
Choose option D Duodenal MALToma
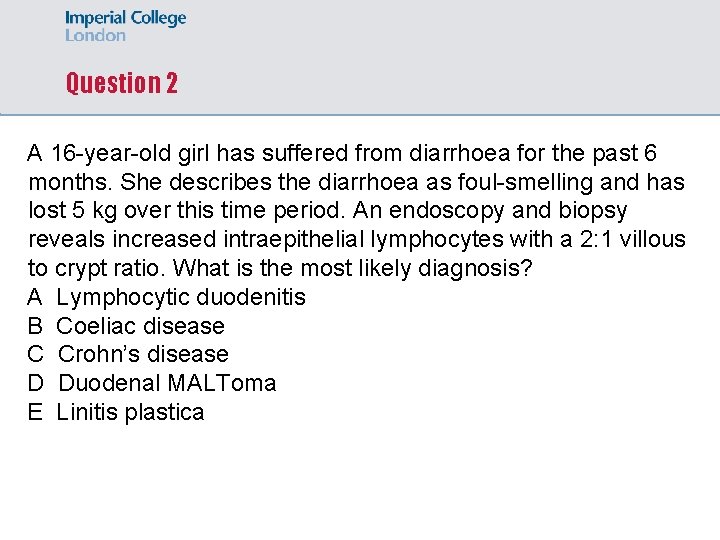pyautogui.click(x=167, y=383)
